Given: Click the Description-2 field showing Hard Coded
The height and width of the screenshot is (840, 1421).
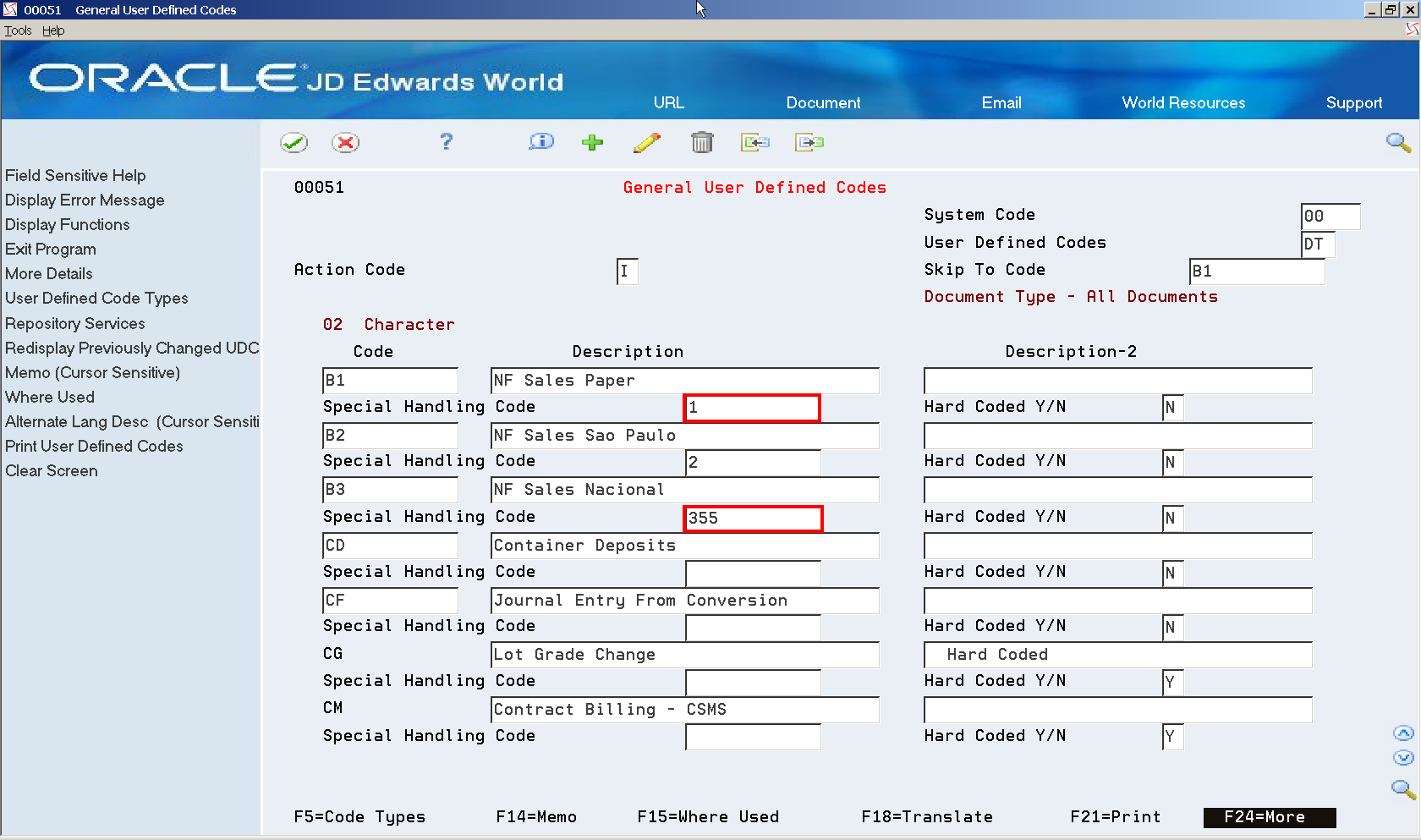Looking at the screenshot, I should tap(1118, 655).
